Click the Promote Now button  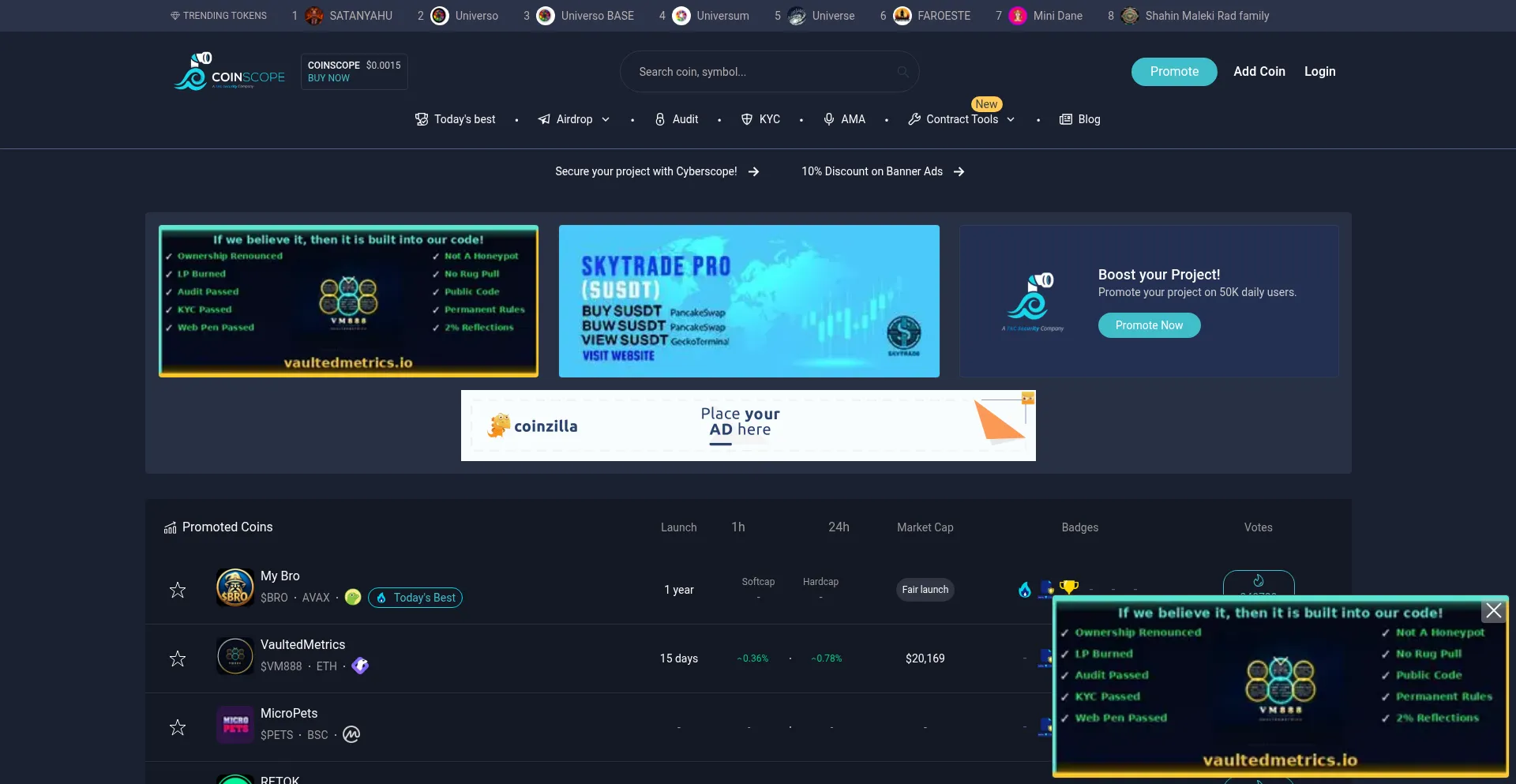pos(1149,325)
